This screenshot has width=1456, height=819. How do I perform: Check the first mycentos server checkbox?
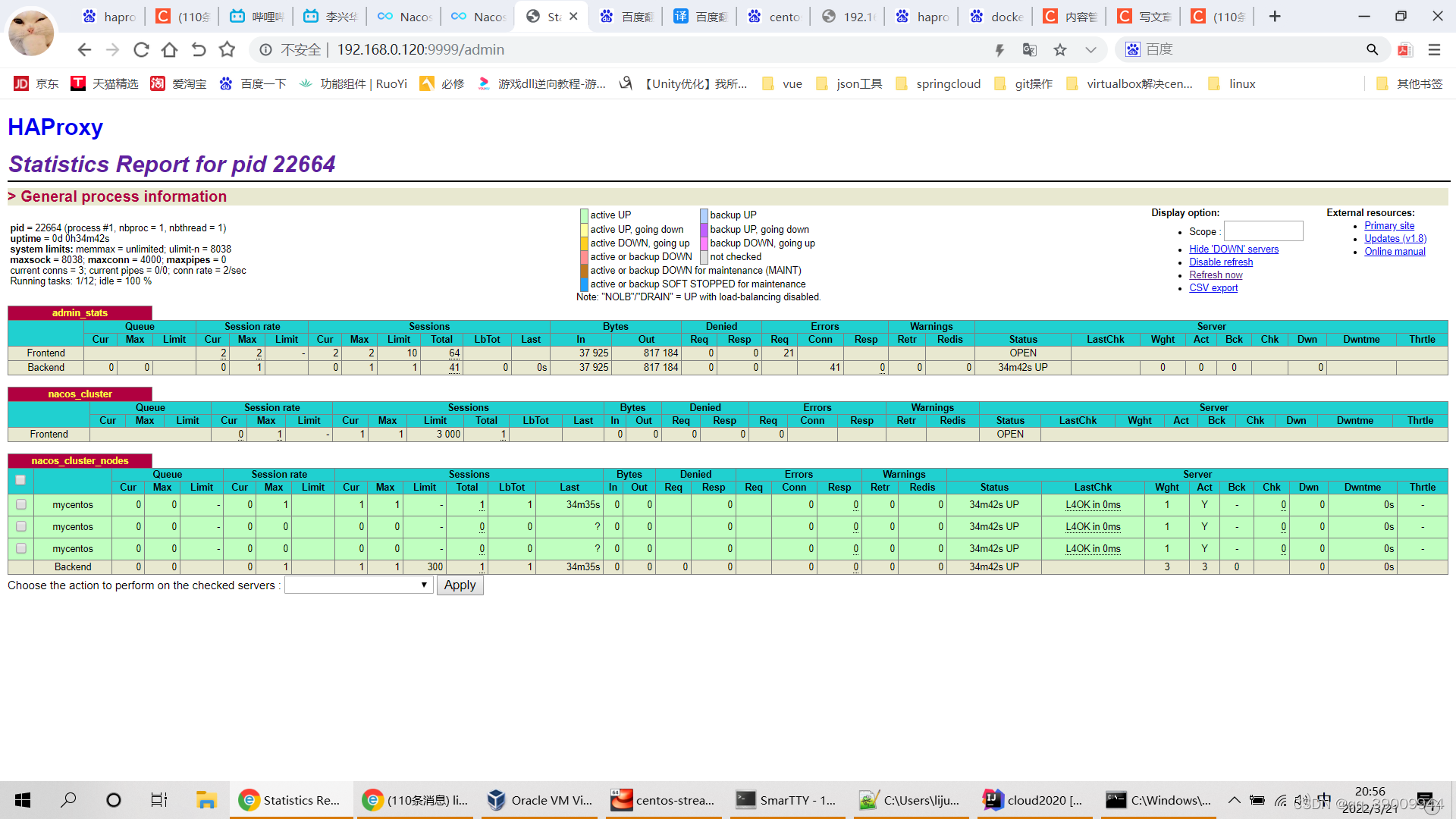coord(21,504)
